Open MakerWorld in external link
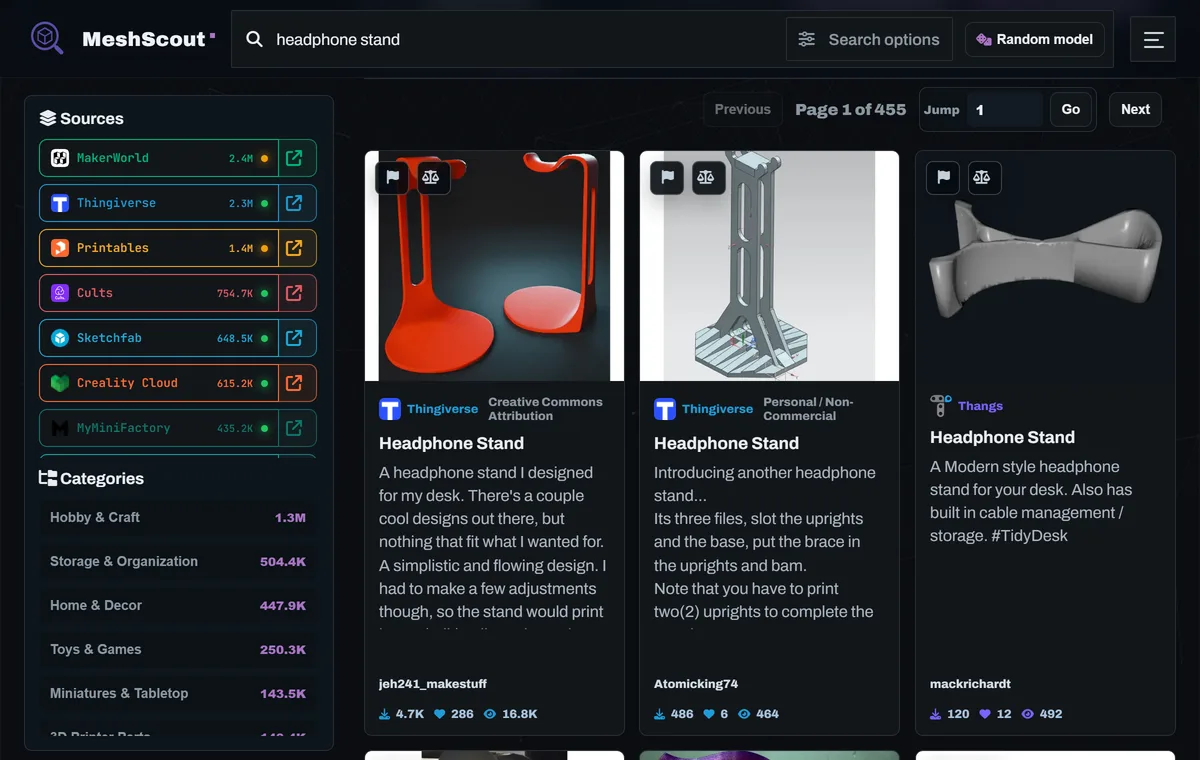The image size is (1200, 760). point(297,158)
